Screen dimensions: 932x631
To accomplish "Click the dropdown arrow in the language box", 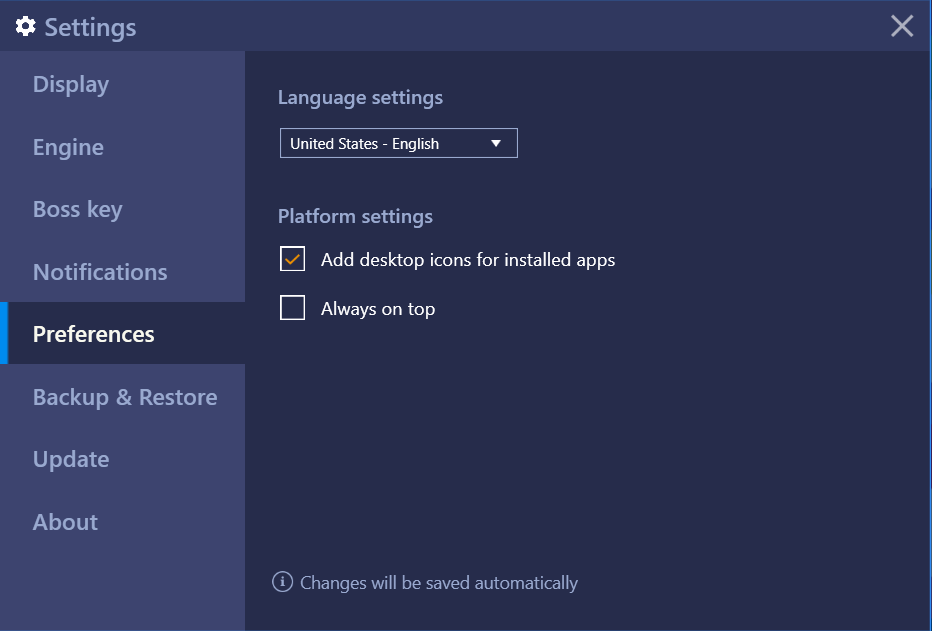I will click(x=496, y=143).
